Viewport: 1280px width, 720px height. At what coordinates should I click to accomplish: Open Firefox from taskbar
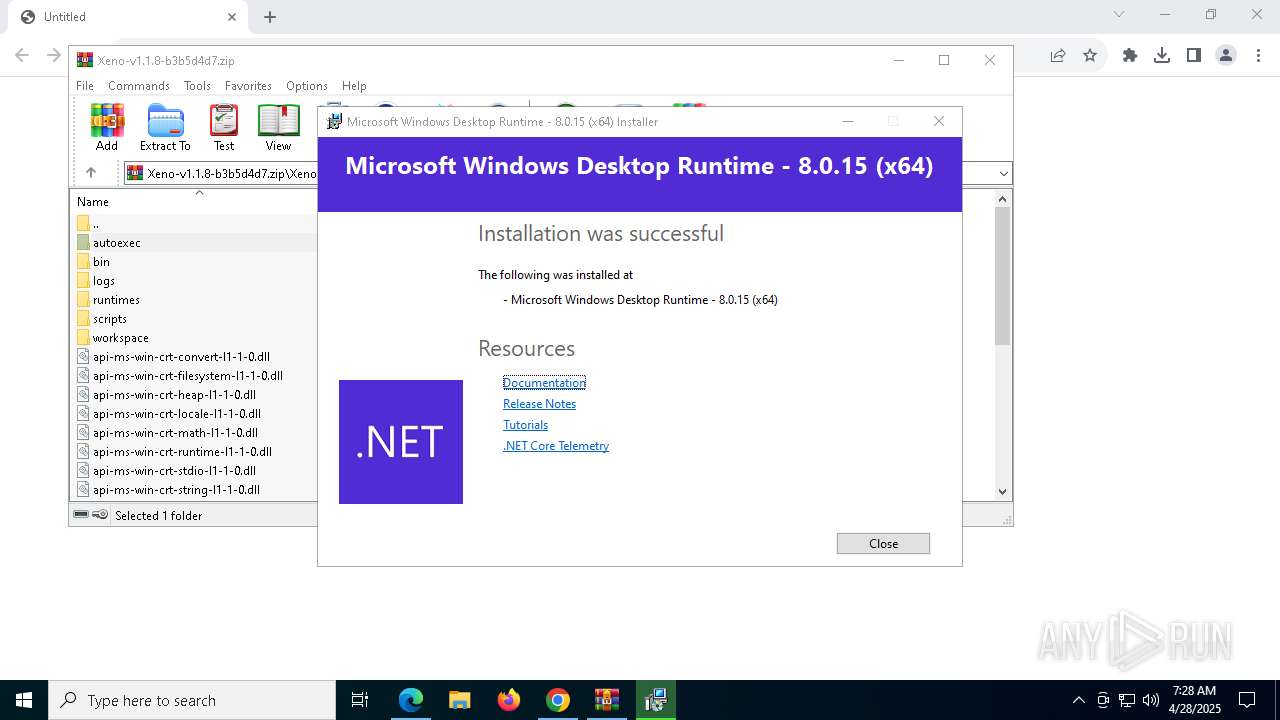508,700
